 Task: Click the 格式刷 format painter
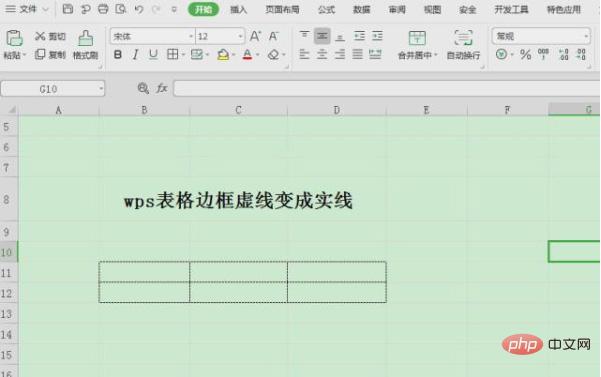point(85,45)
